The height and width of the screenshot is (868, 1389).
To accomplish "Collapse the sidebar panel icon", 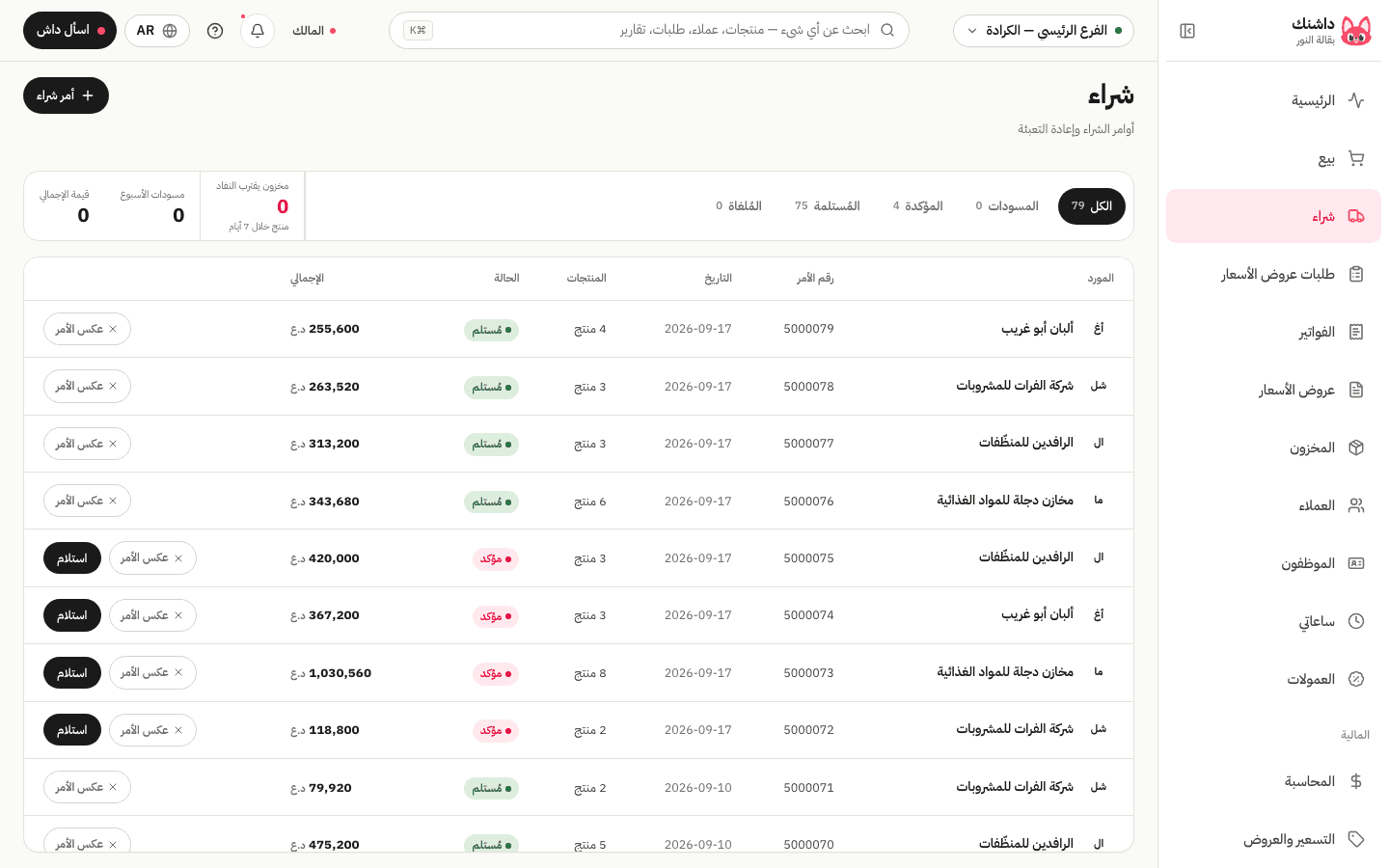I will pyautogui.click(x=1187, y=31).
